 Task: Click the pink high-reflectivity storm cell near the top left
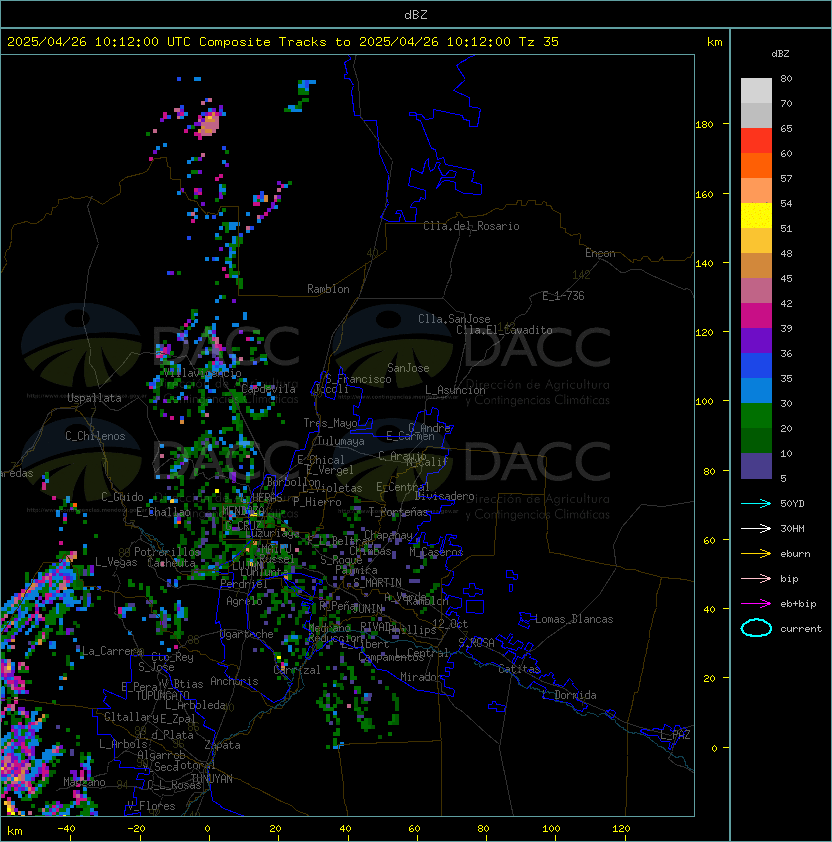pyautogui.click(x=209, y=124)
